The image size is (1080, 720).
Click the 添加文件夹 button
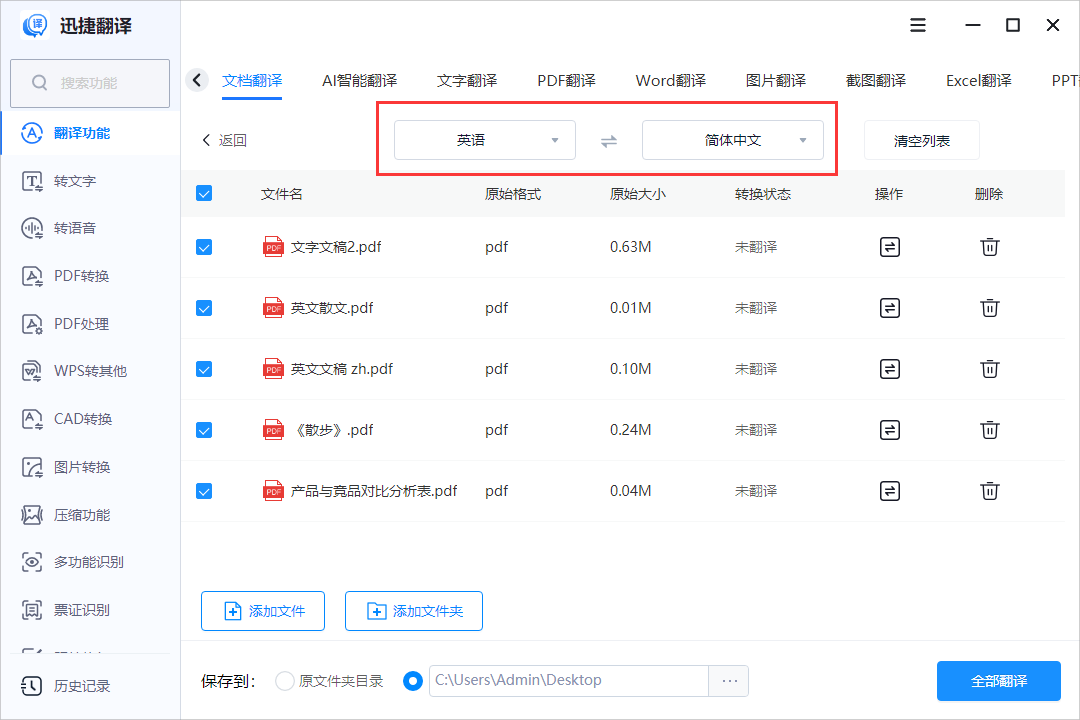pyautogui.click(x=414, y=611)
